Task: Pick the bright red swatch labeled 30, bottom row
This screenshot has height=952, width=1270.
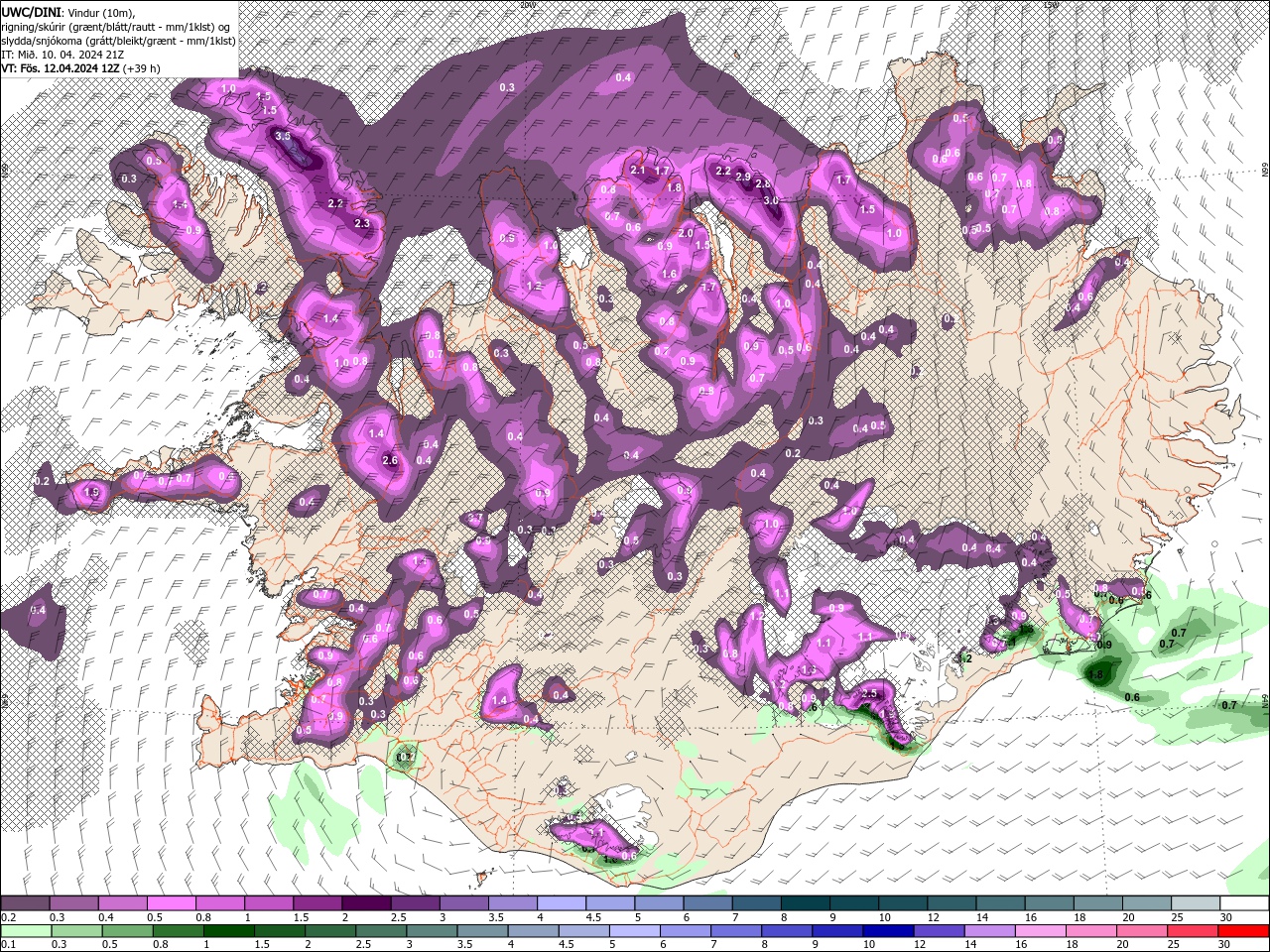Action: 1244,931
